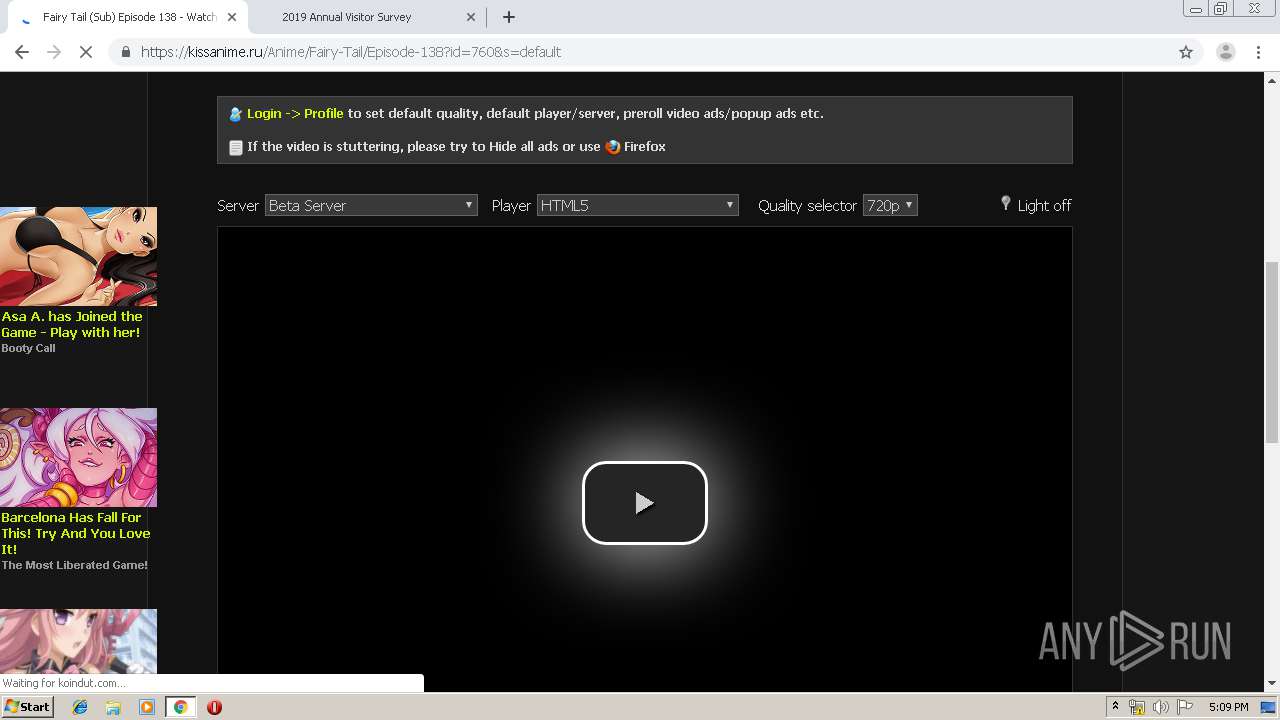
Task: View site security info via lock icon
Action: click(125, 52)
